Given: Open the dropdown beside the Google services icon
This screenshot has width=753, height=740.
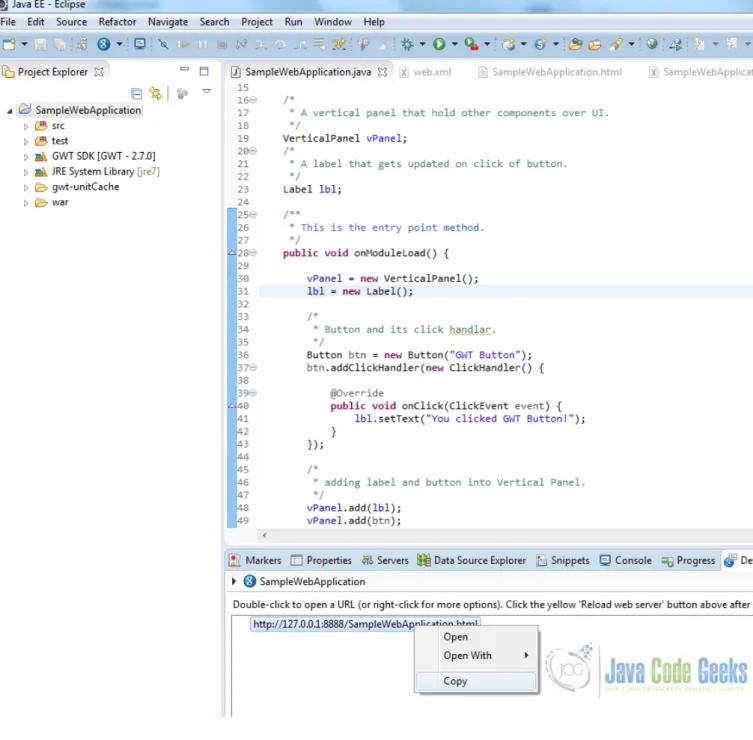Looking at the screenshot, I should click(119, 44).
